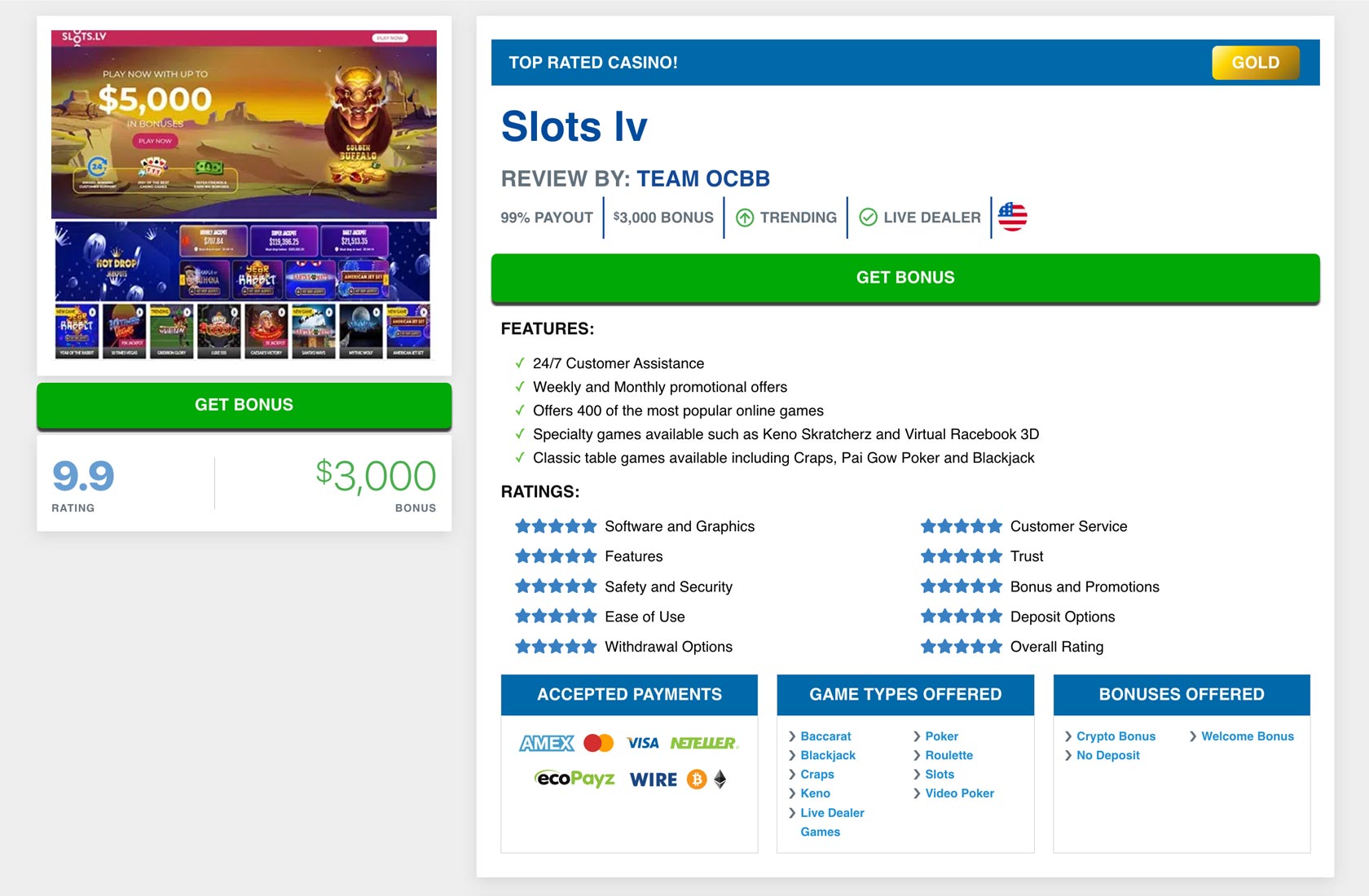
Task: Click the ACCEPTED PAYMENTS header
Action: pos(629,695)
